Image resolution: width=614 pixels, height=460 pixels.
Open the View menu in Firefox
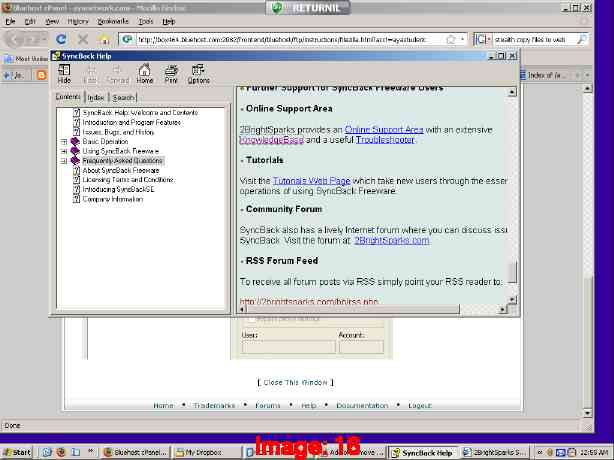pos(52,22)
